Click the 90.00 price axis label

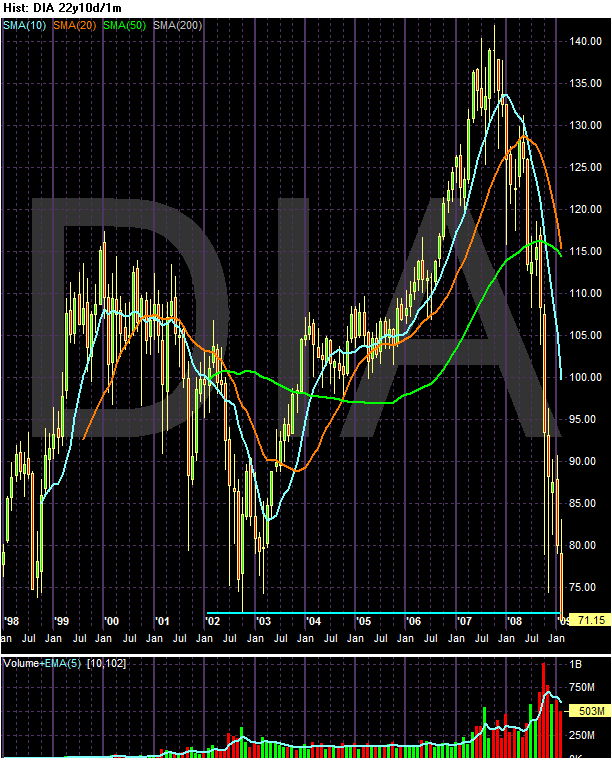point(582,461)
